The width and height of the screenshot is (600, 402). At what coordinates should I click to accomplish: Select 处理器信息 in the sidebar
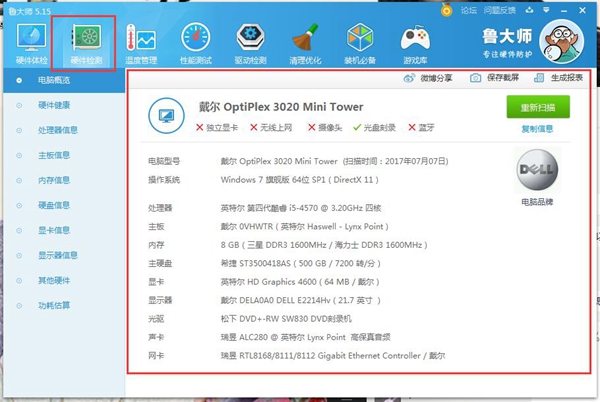coord(58,130)
